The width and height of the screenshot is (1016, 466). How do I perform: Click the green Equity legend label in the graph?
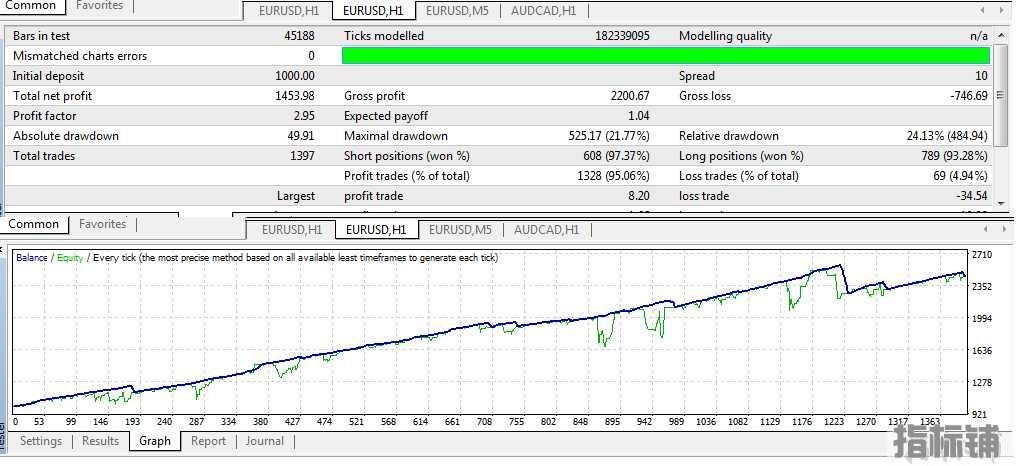[x=70, y=258]
